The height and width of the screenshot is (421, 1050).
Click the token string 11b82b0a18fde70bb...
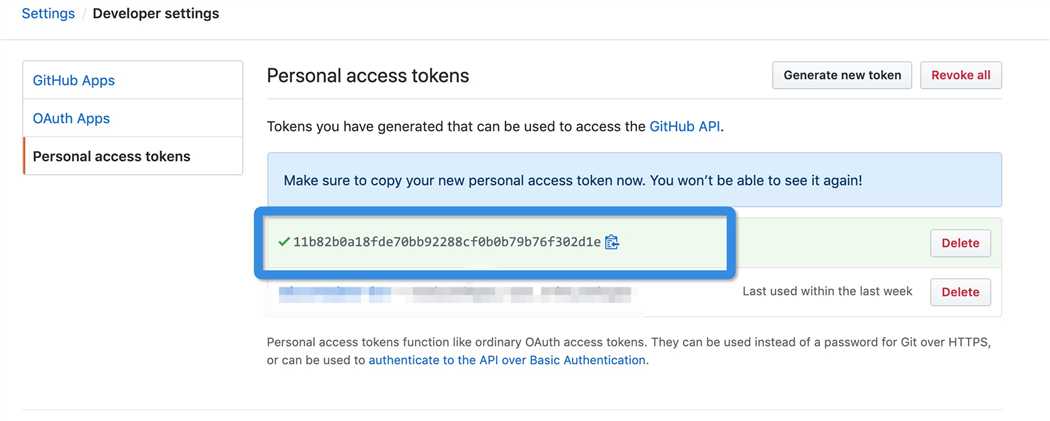[x=447, y=242]
